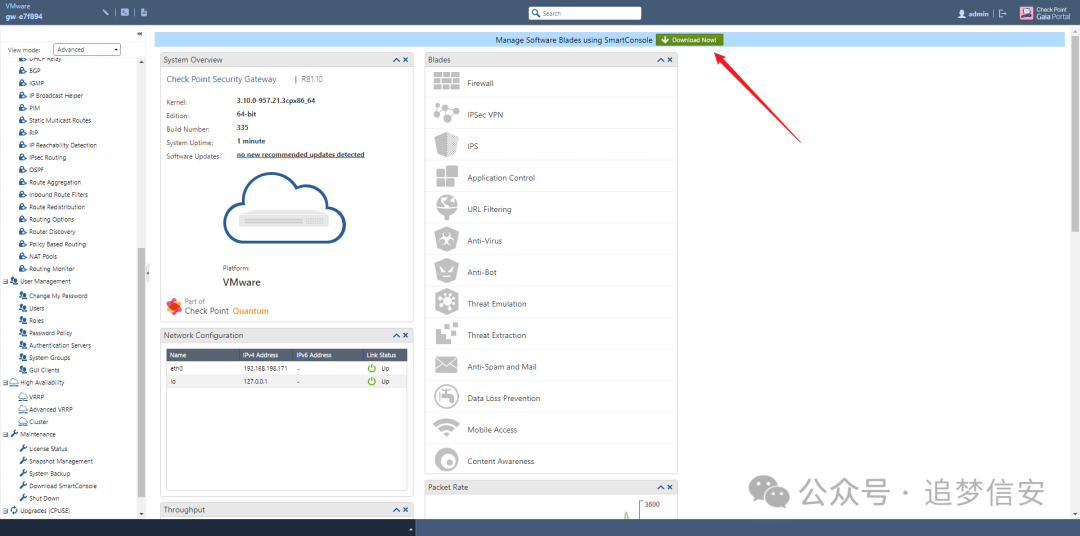Viewport: 1080px width, 536px height.
Task: Click the Threat Extraction blade icon
Action: click(446, 334)
